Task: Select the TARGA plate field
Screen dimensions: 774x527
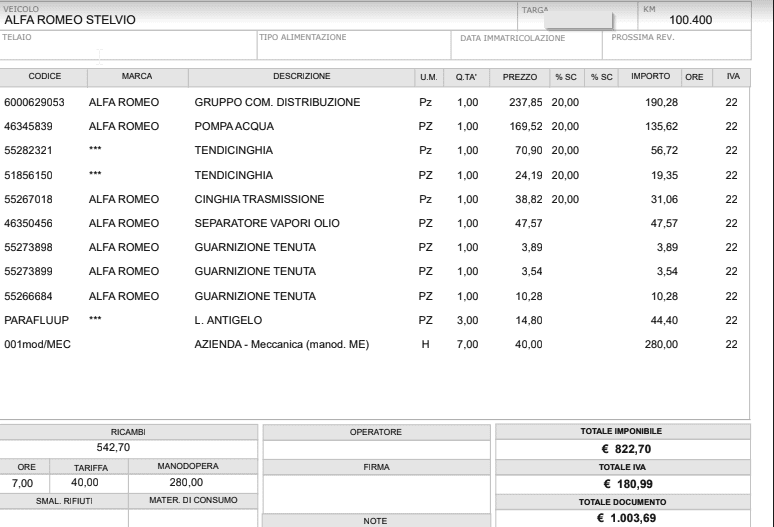Action: [577, 20]
